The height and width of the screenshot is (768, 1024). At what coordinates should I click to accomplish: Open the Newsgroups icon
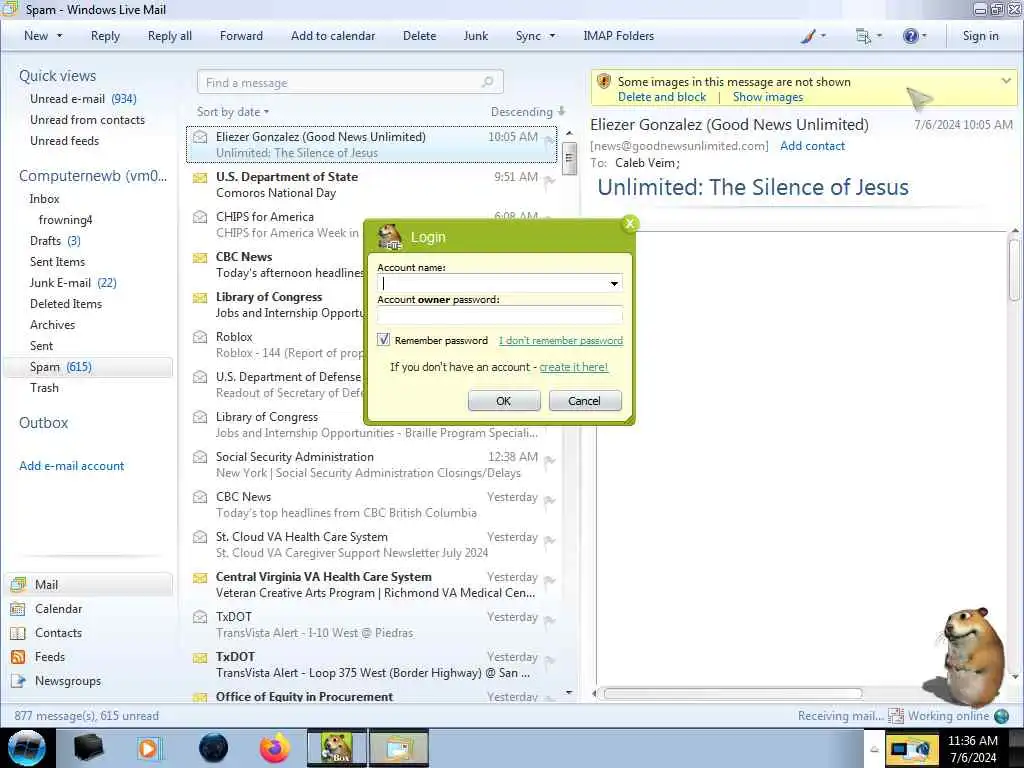click(x=18, y=681)
